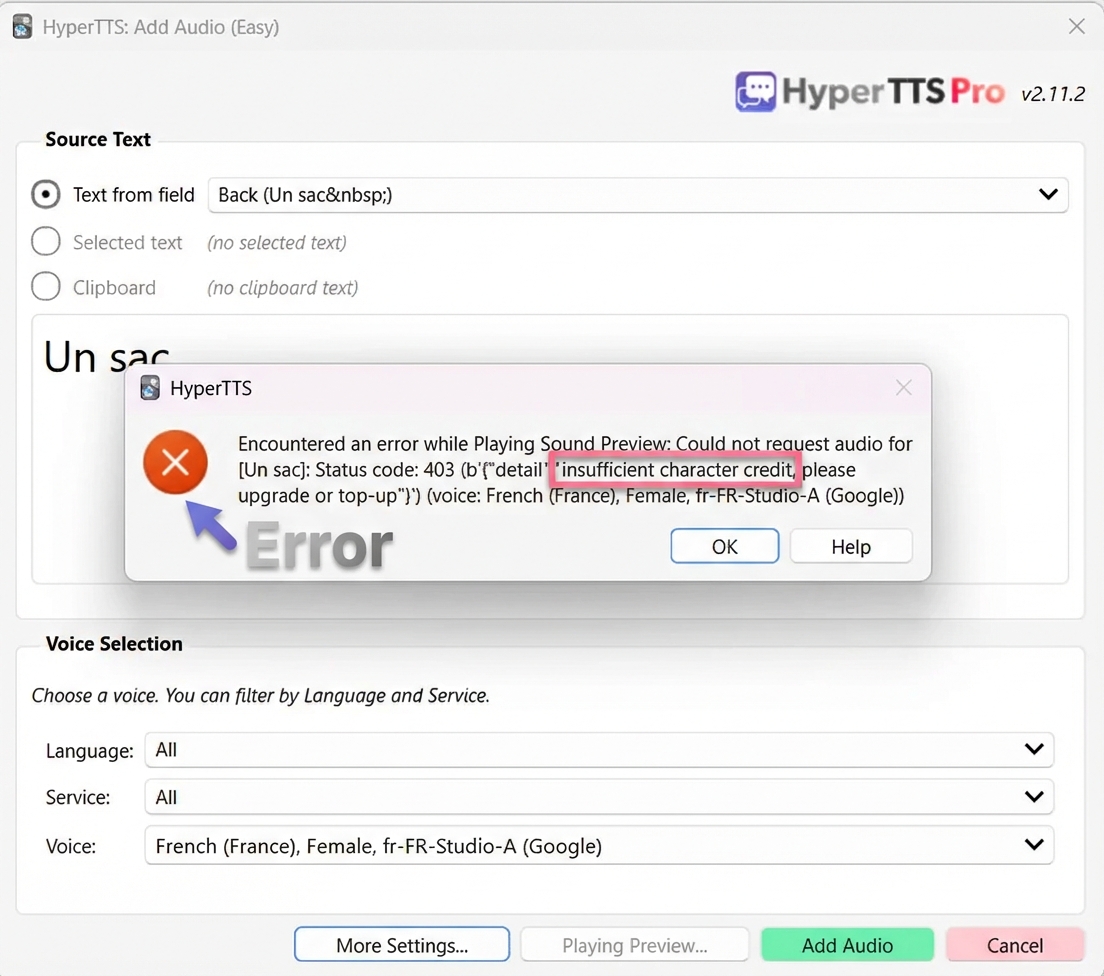This screenshot has width=1104, height=976.
Task: Click the HyperTTS app icon in the title bar
Action: (x=21, y=26)
